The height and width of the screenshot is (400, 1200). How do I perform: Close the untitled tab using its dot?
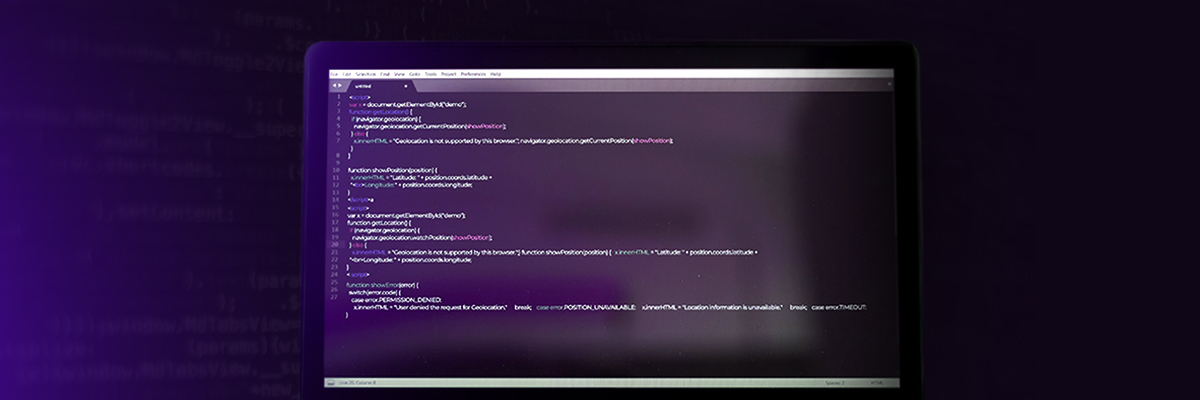coord(405,85)
